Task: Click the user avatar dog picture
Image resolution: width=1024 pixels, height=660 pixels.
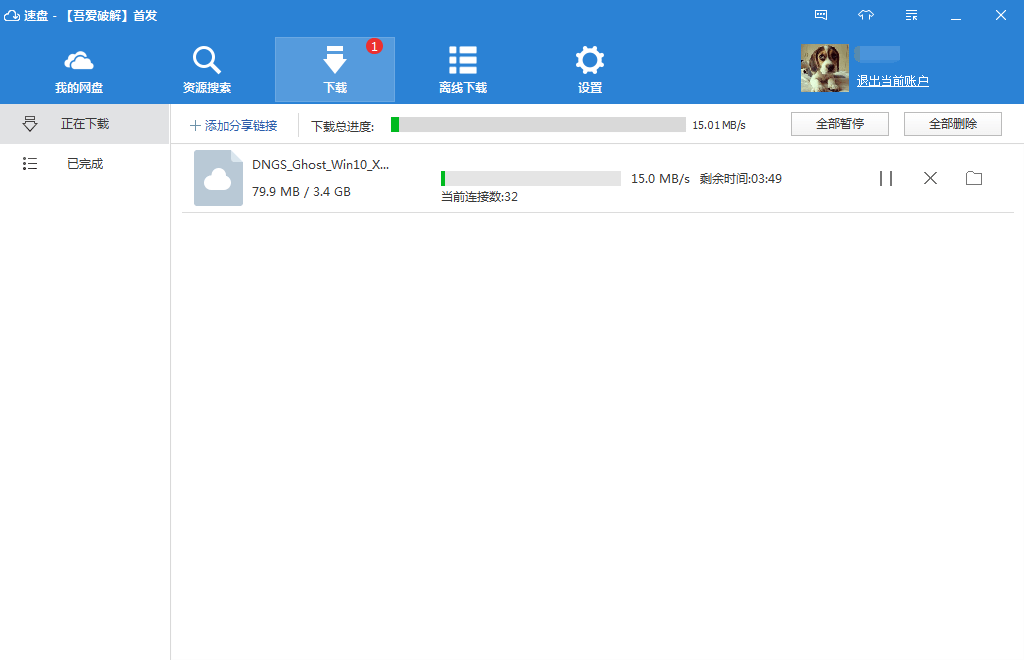Action: pos(825,68)
